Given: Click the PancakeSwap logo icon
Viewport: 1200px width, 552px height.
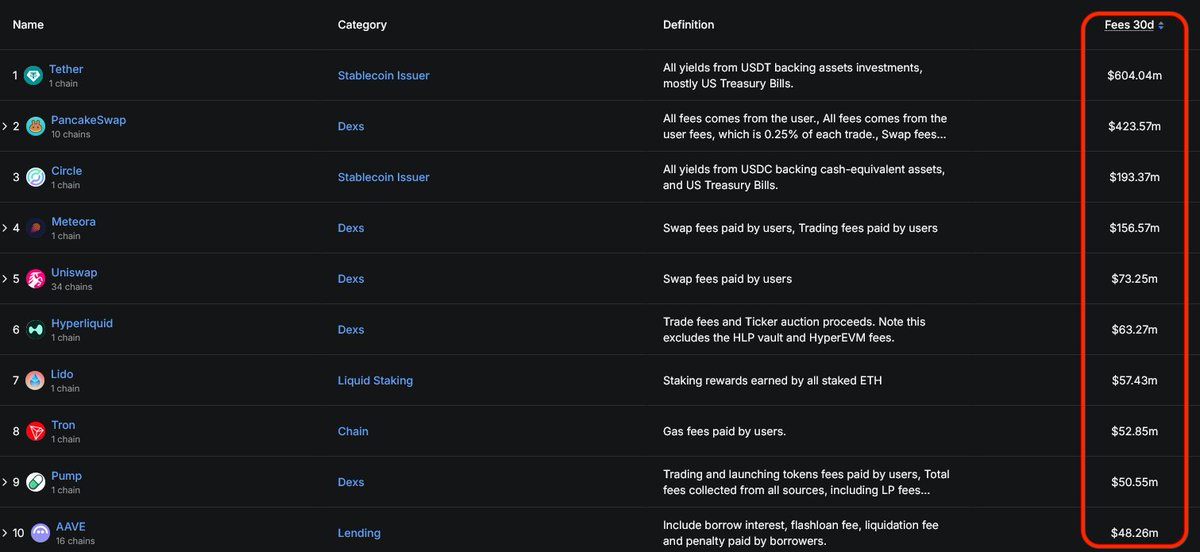Looking at the screenshot, I should click(35, 126).
